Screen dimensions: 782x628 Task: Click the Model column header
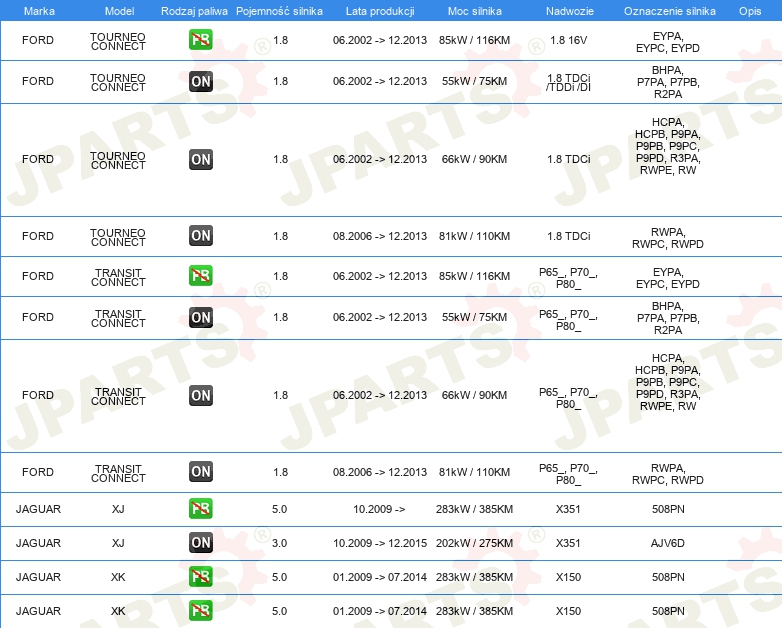[119, 11]
